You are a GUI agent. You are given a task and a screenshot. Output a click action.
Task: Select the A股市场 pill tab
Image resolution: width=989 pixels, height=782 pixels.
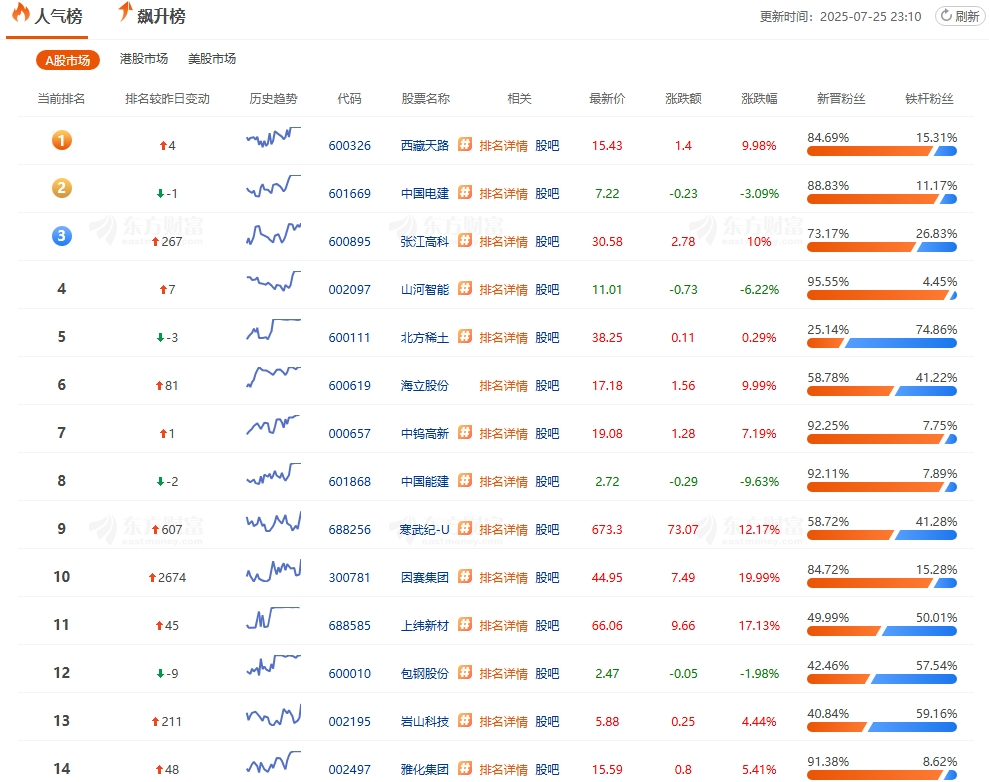pyautogui.click(x=68, y=60)
